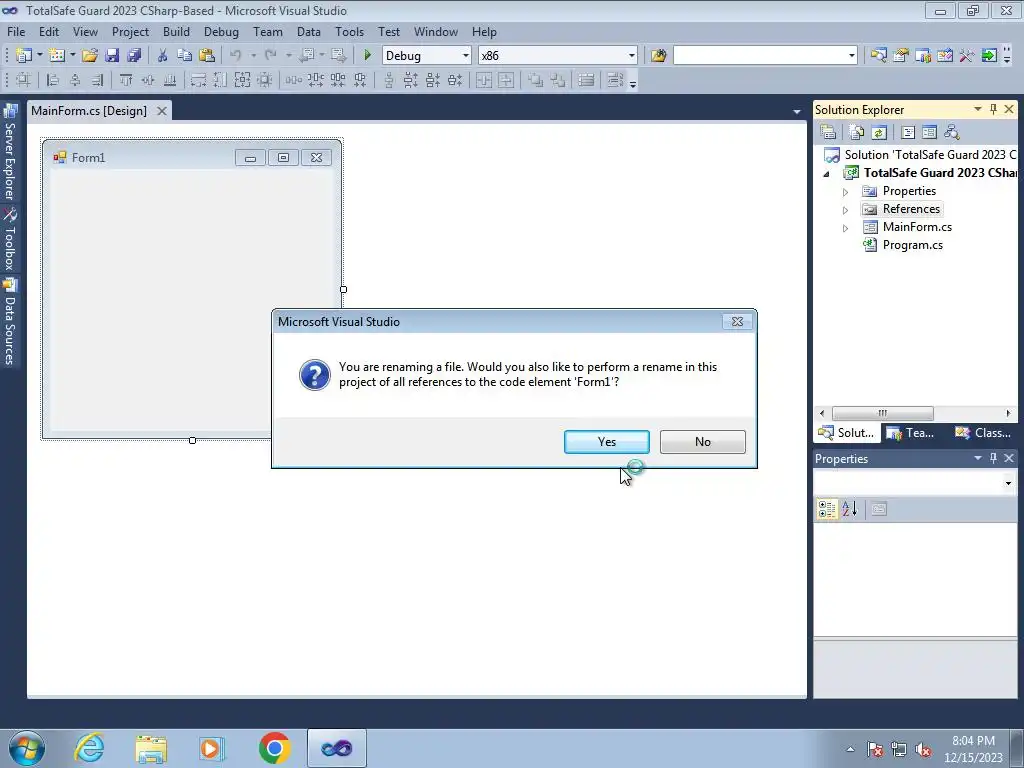Click the Align Tops layout icon
Image resolution: width=1024 pixels, height=768 pixels.
126,80
